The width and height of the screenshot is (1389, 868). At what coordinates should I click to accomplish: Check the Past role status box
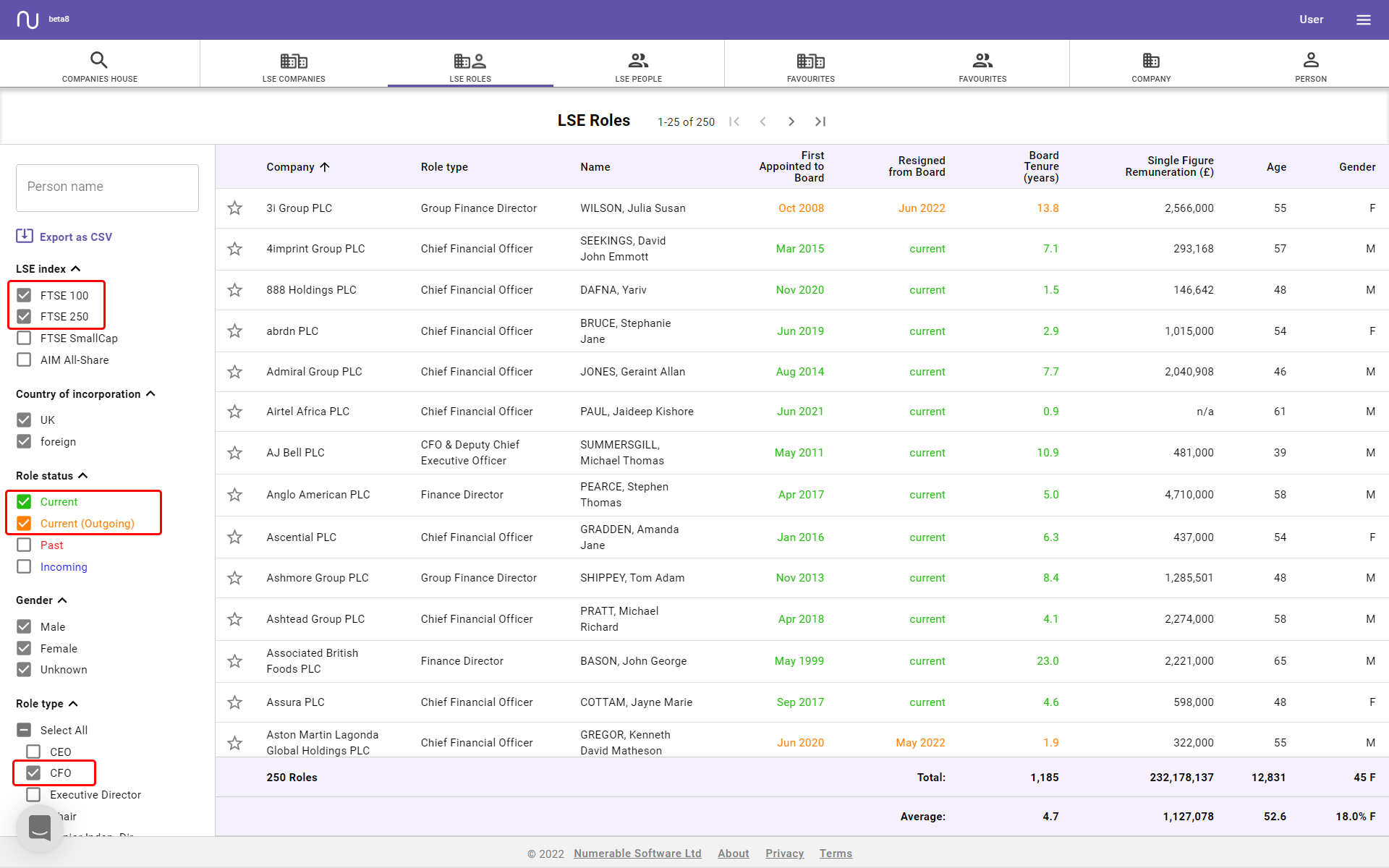[x=24, y=545]
